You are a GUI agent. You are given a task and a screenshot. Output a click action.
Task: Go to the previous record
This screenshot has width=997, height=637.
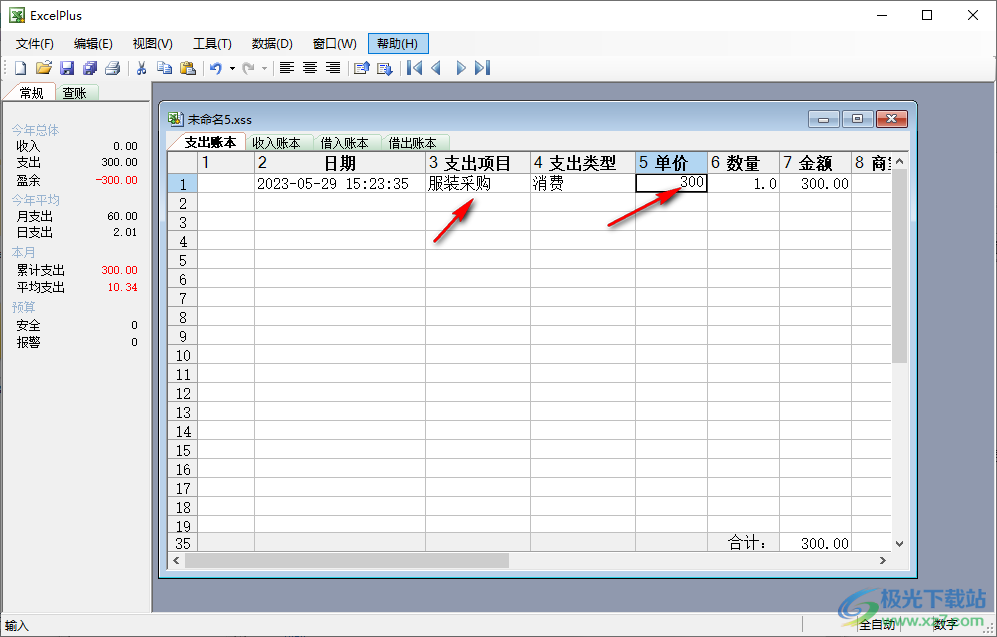click(437, 68)
